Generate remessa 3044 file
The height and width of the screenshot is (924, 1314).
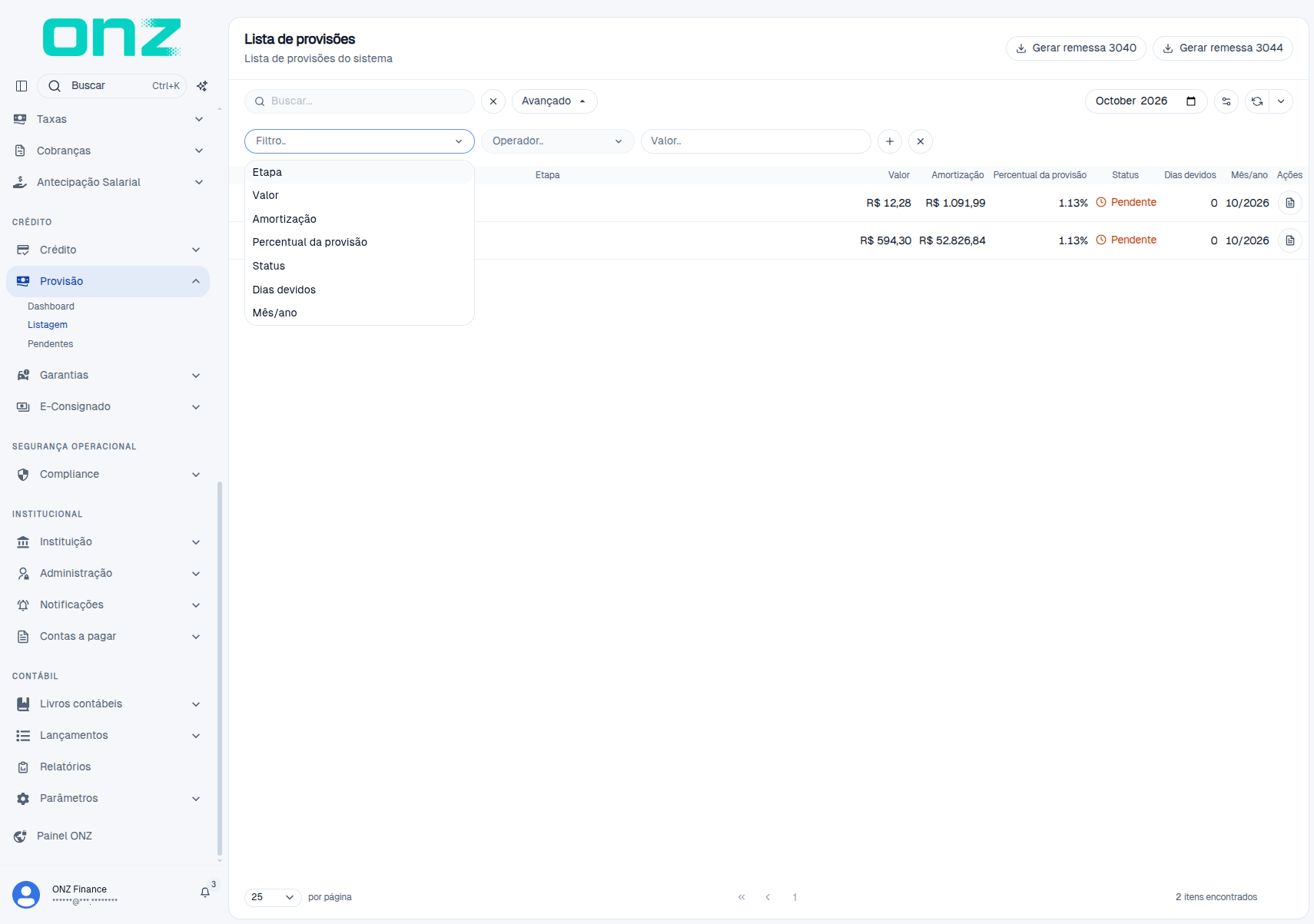(x=1223, y=48)
